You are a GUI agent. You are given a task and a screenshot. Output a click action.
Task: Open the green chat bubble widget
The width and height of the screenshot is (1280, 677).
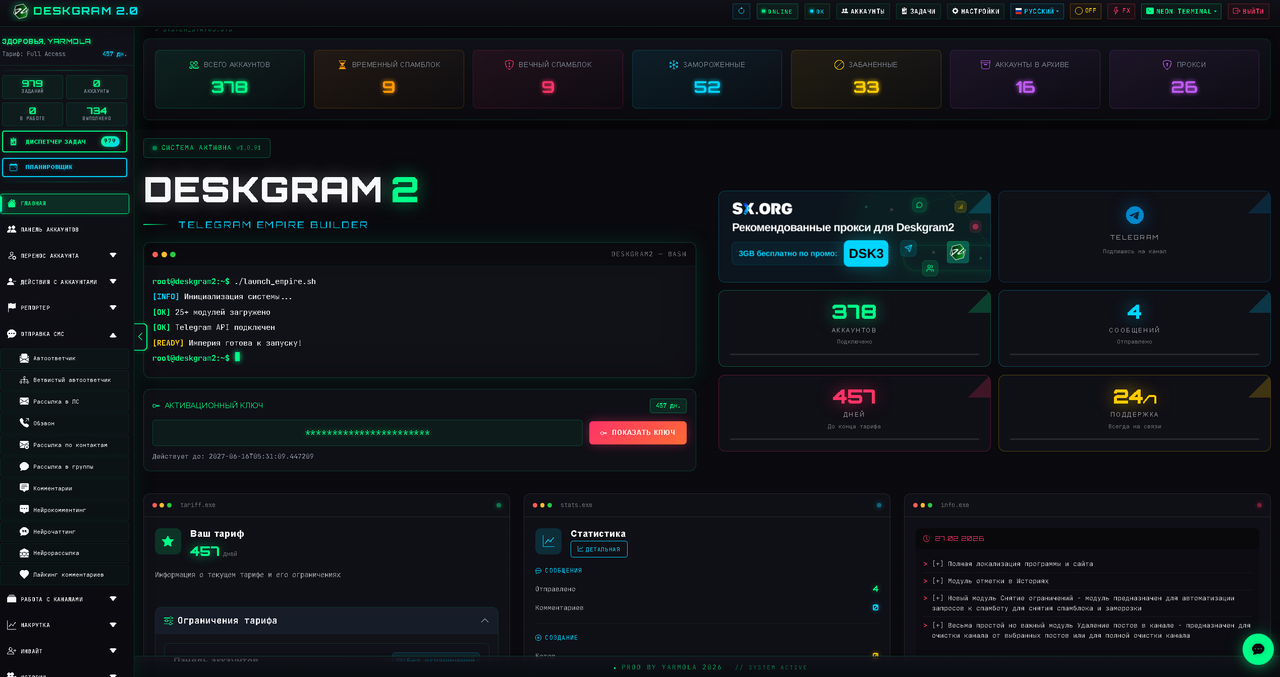point(1257,649)
